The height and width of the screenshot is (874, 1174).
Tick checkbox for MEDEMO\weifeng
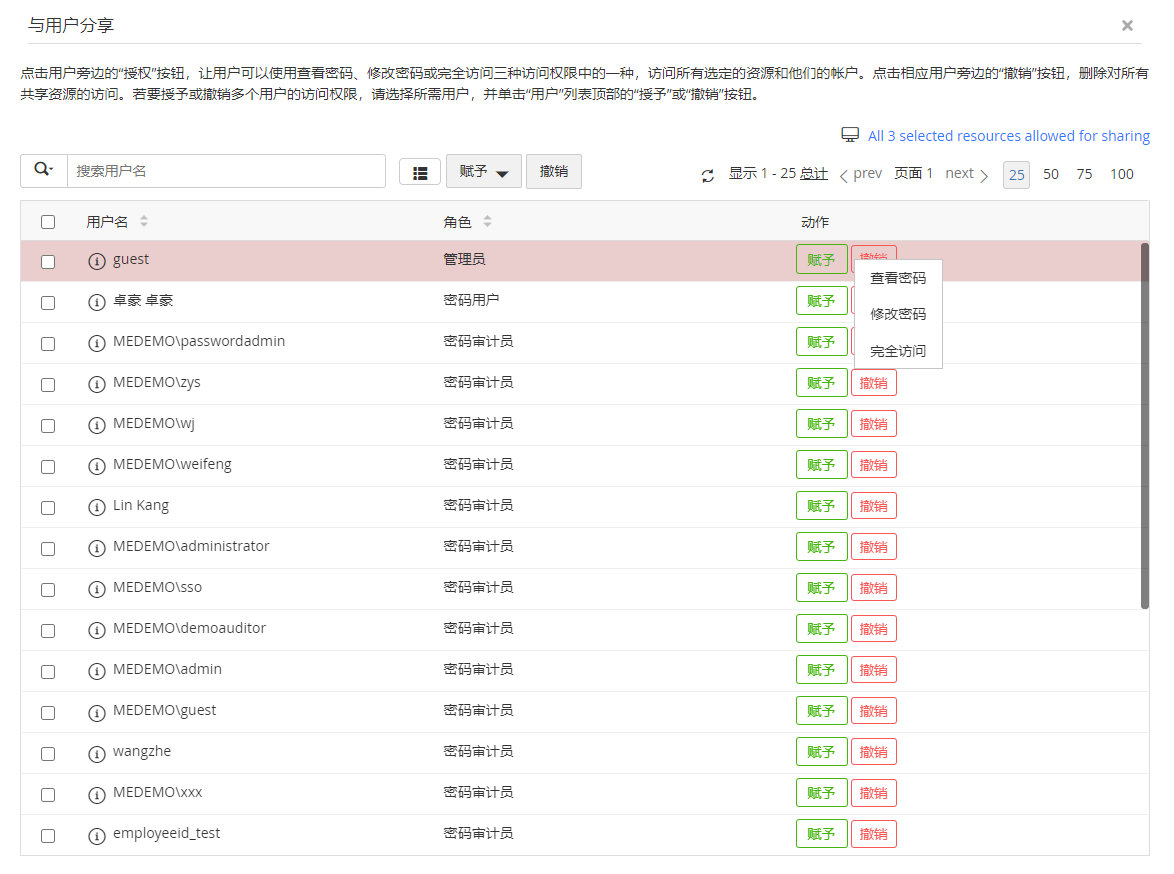tap(48, 467)
